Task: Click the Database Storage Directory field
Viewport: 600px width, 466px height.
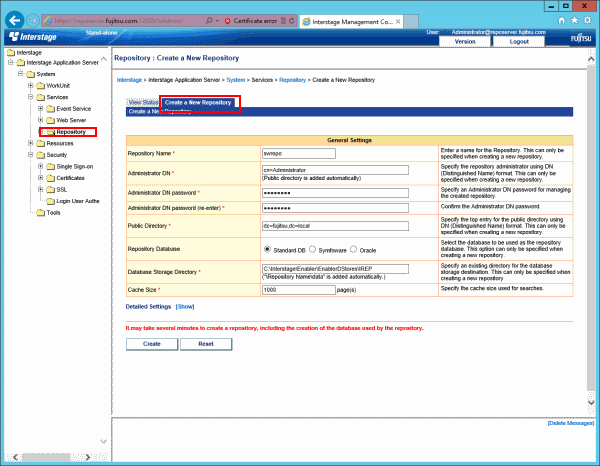Action: click(335, 269)
